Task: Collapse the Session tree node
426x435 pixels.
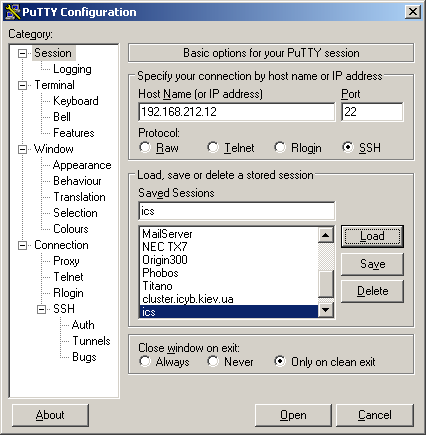Action: (x=22, y=53)
